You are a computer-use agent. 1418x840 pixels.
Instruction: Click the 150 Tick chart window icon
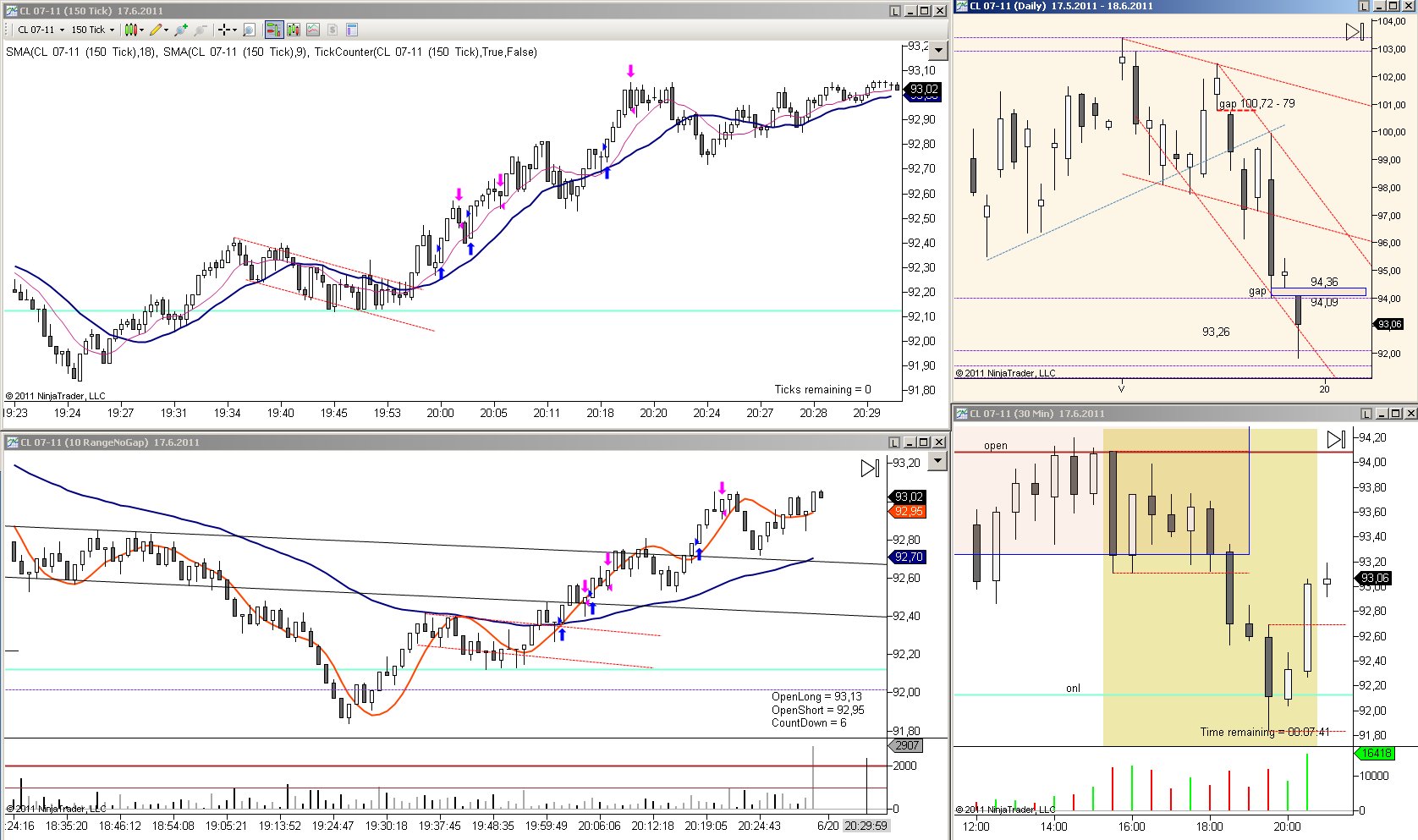(12, 11)
